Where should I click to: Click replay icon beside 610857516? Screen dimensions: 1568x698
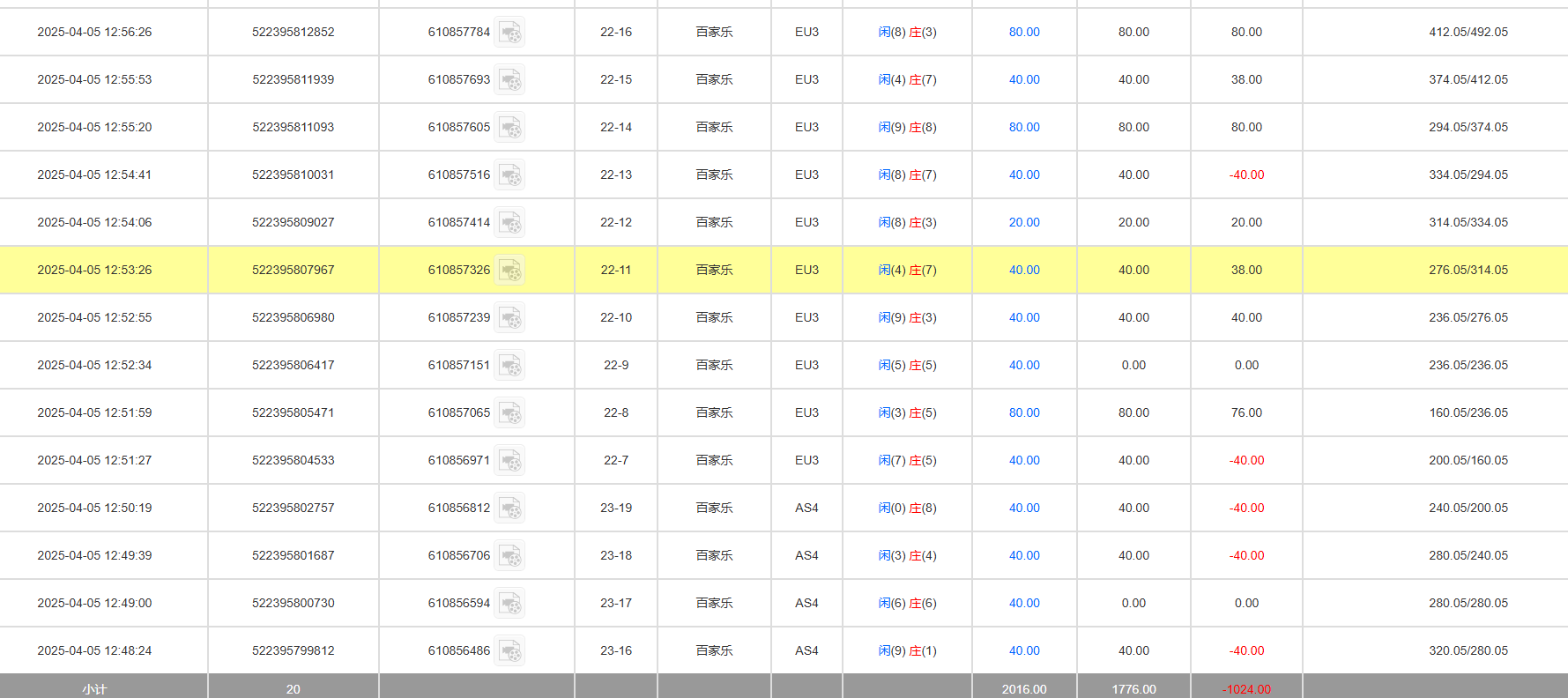point(509,175)
